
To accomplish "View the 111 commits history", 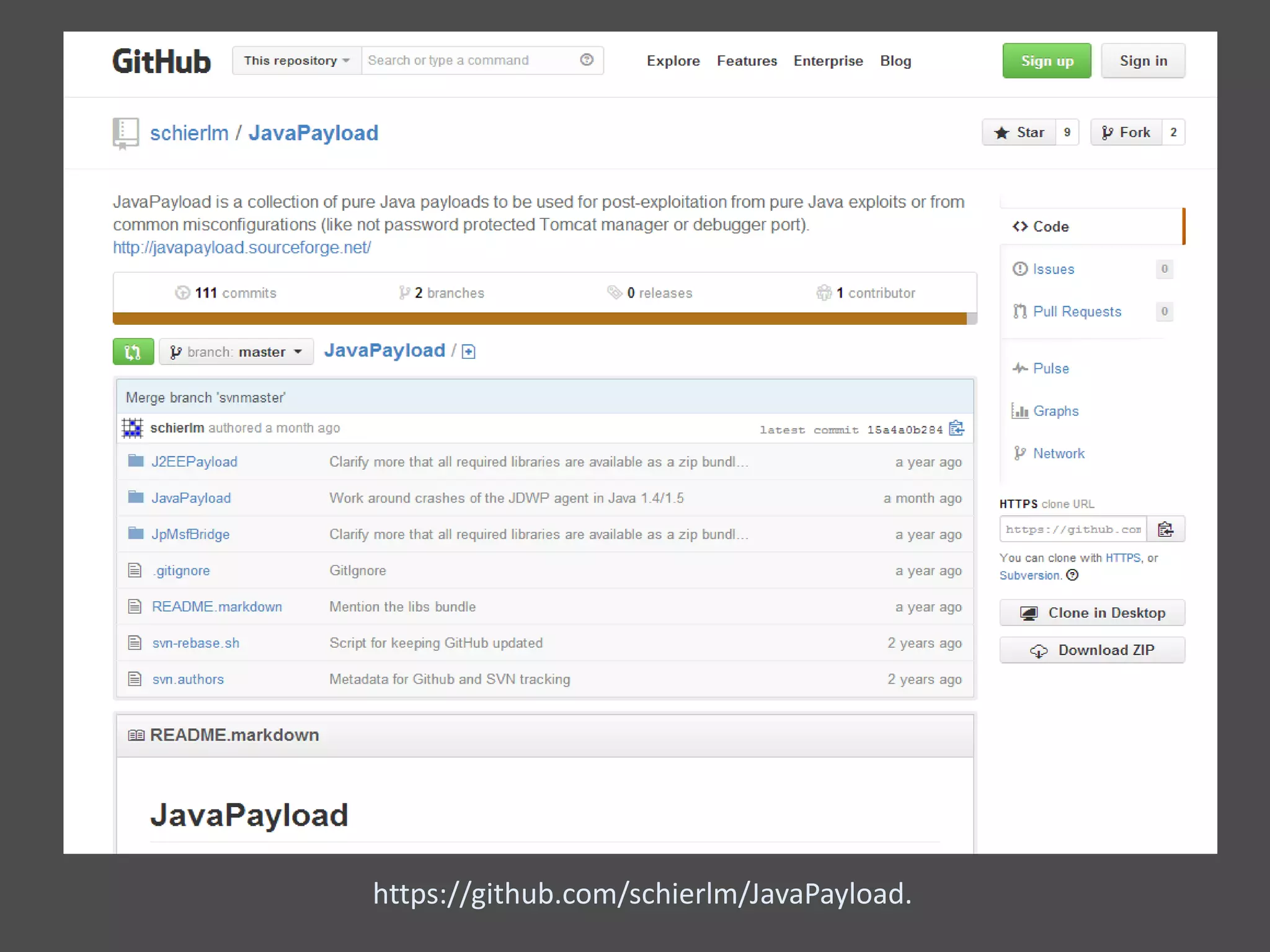I will pyautogui.click(x=226, y=293).
